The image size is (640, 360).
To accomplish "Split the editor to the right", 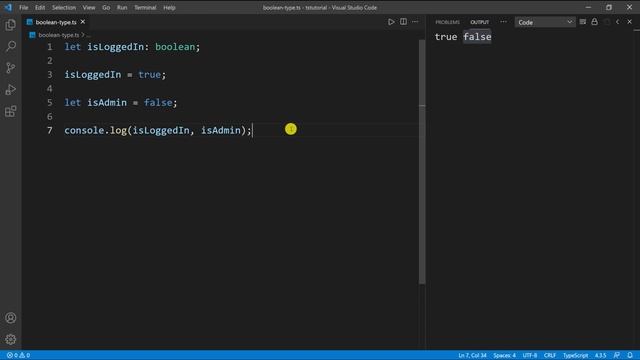I will pyautogui.click(x=403, y=22).
